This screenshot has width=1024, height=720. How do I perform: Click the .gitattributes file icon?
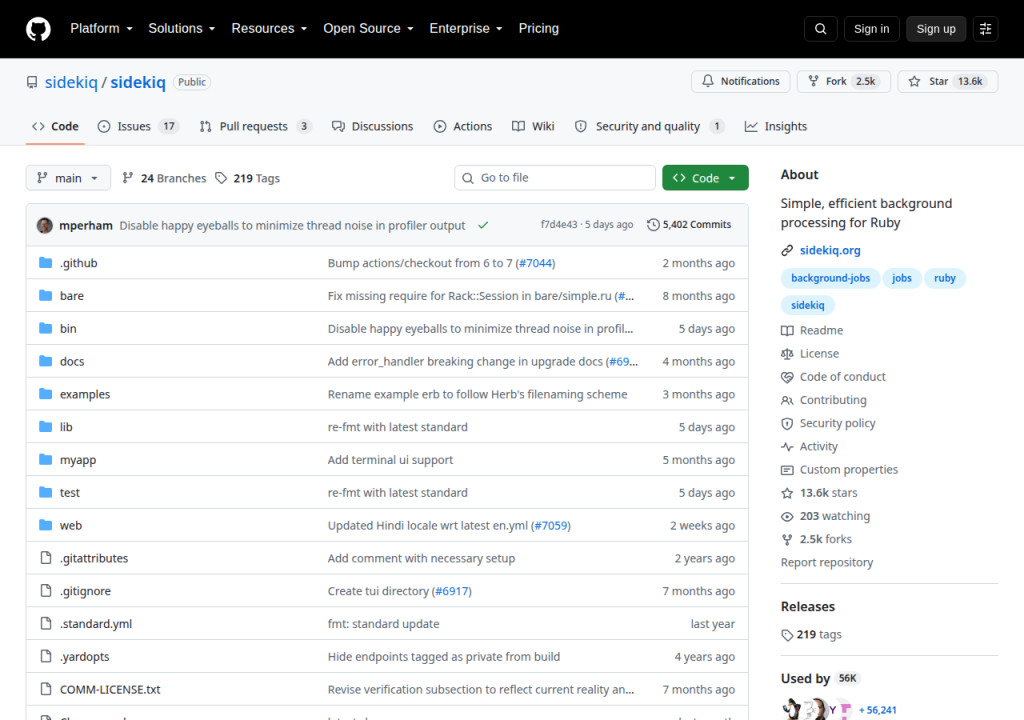(x=46, y=557)
